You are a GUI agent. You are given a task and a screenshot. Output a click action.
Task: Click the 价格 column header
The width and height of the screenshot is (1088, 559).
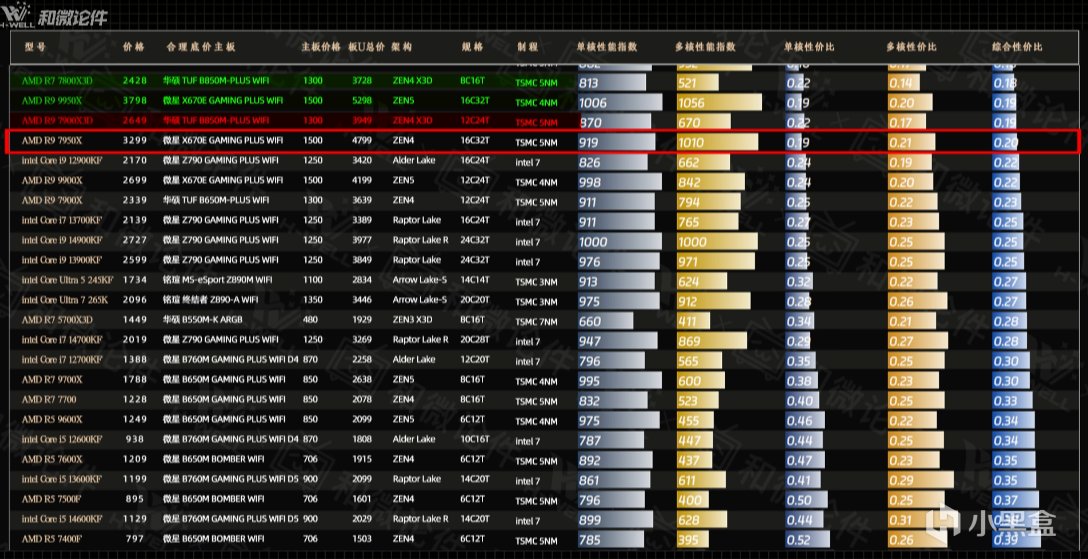point(134,47)
